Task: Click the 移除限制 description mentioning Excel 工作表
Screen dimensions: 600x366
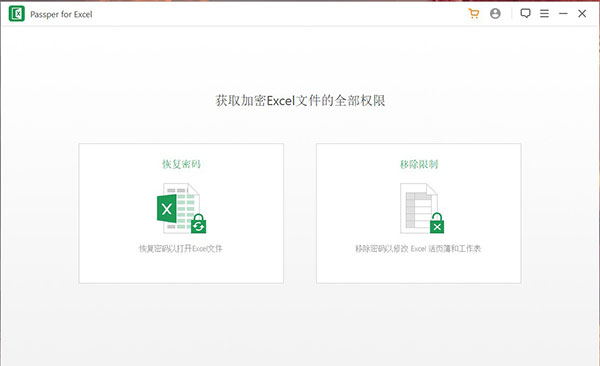Action: (x=418, y=248)
